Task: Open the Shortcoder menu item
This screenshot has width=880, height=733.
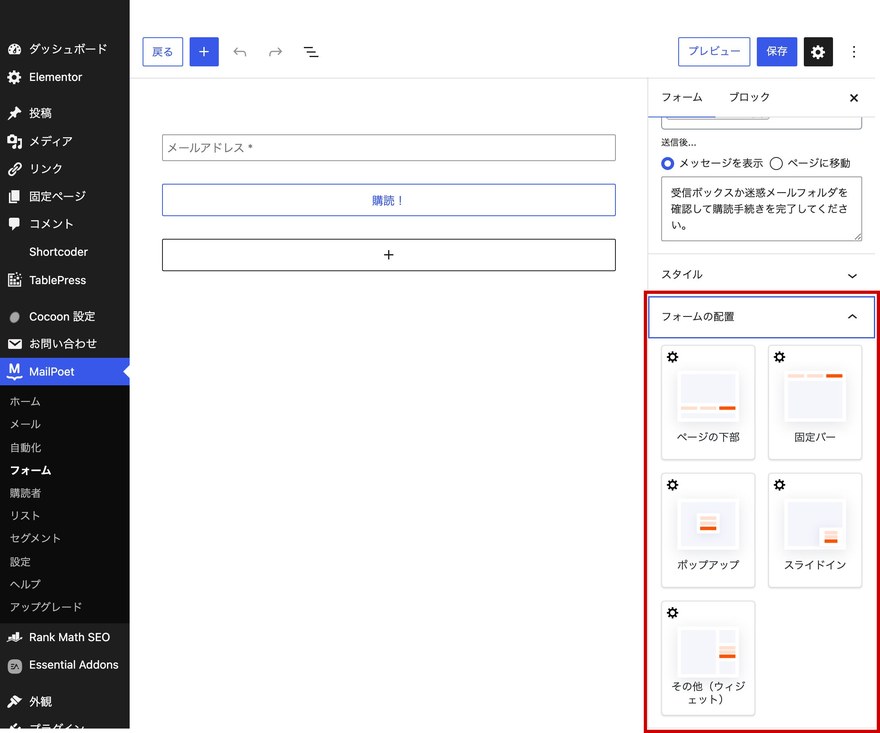Action: click(x=58, y=252)
